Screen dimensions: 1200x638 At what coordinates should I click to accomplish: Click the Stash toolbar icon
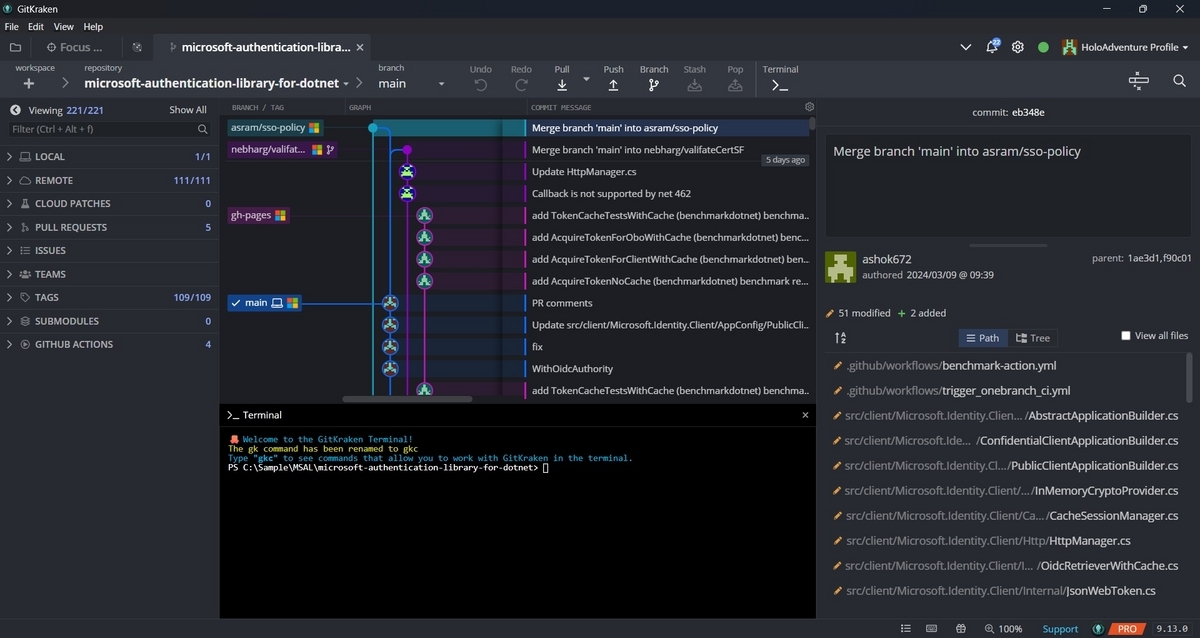click(695, 85)
